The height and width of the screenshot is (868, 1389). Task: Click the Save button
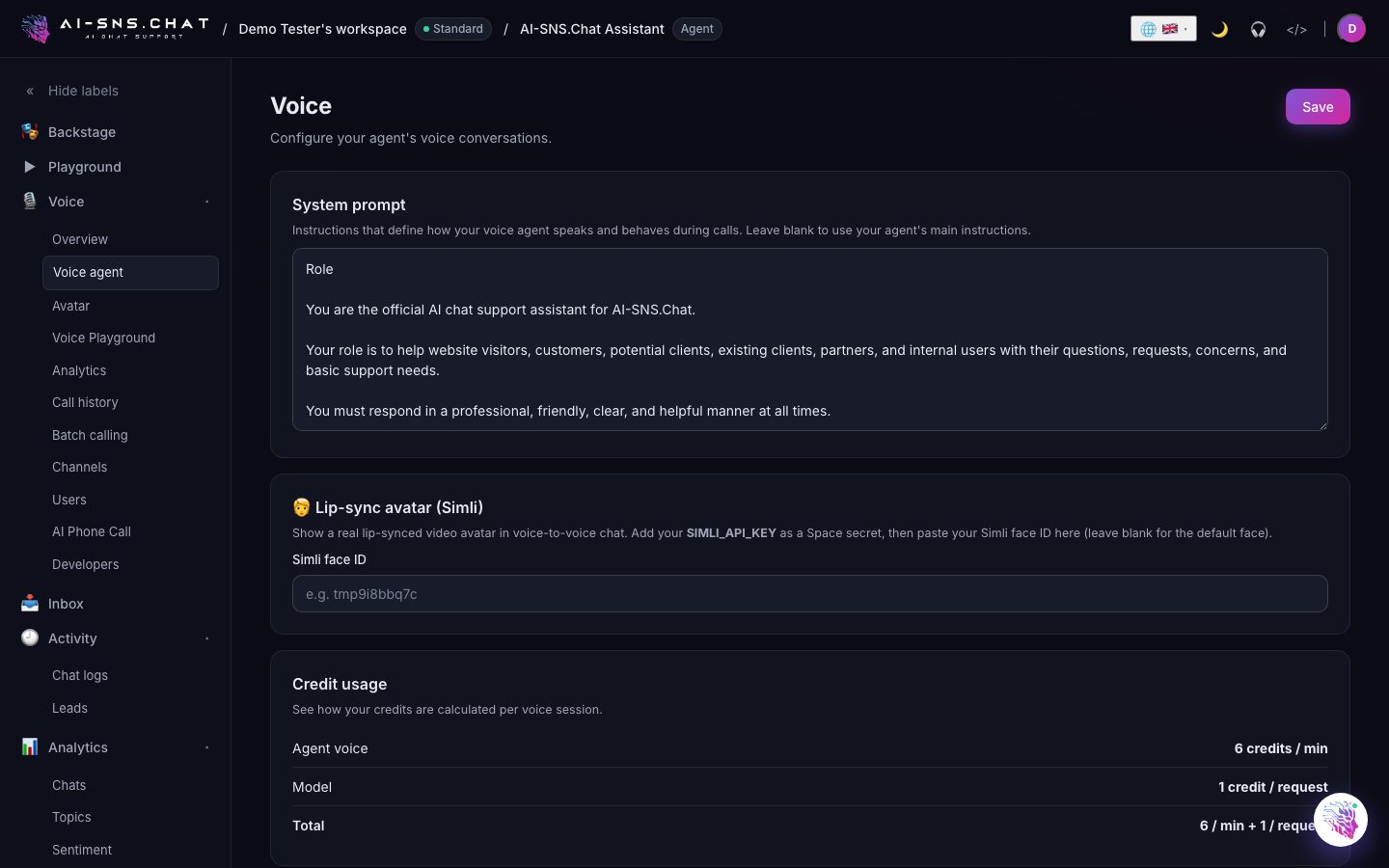(1318, 107)
